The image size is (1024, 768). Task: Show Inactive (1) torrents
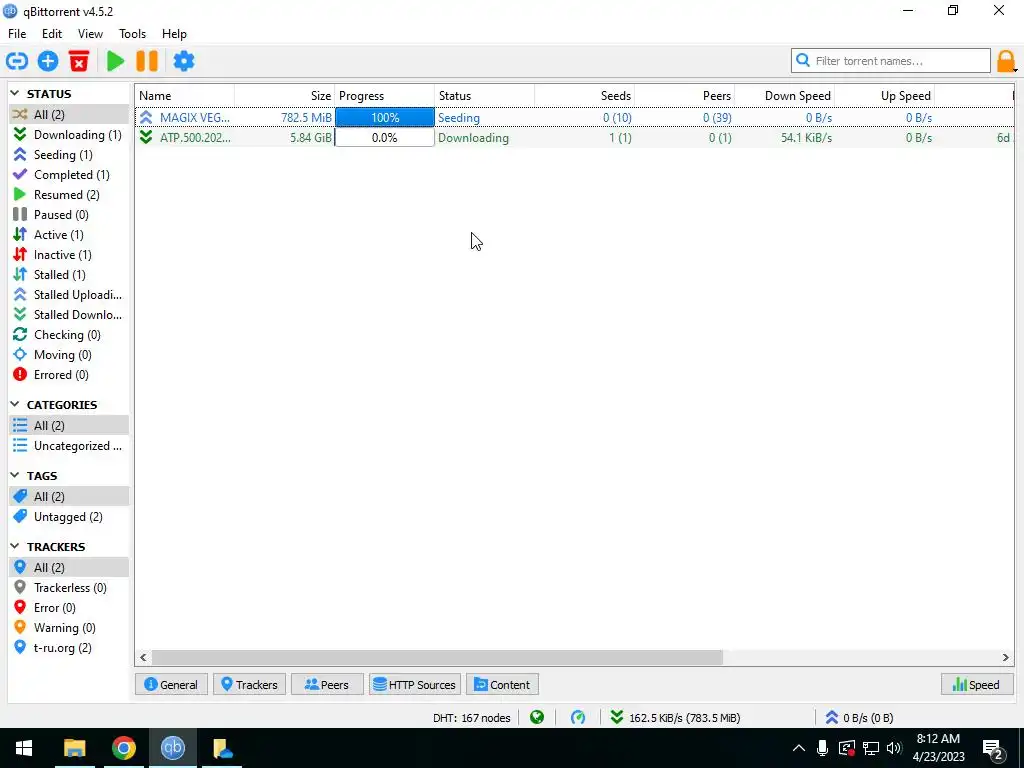click(69, 255)
